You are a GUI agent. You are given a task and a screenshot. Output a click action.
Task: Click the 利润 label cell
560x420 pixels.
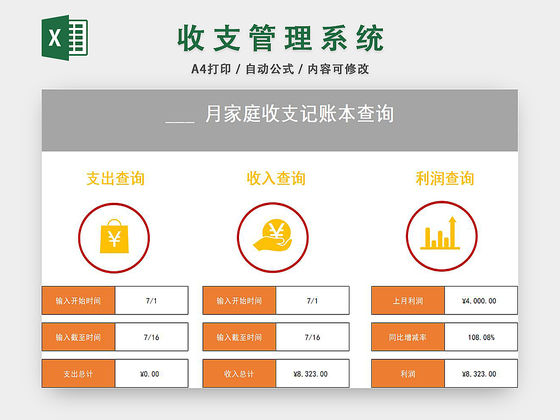[408, 374]
